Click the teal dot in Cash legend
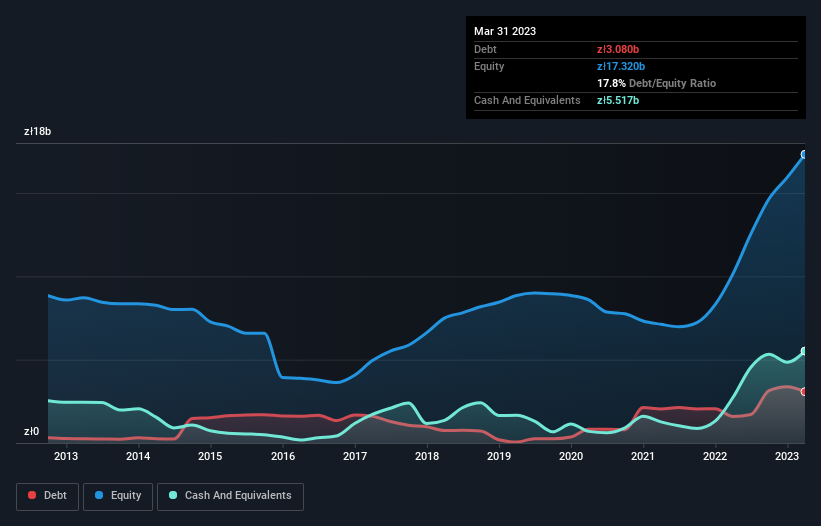Viewport: 821px width, 526px height. (173, 495)
